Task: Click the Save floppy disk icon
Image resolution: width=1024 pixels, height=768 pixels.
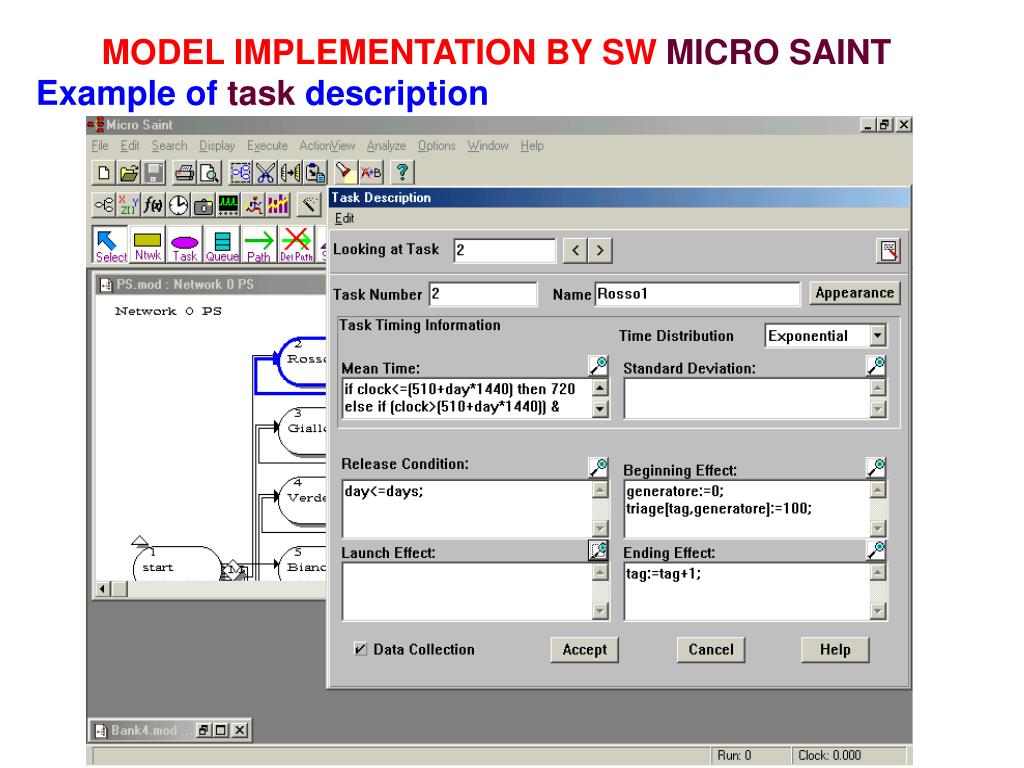Action: (154, 173)
